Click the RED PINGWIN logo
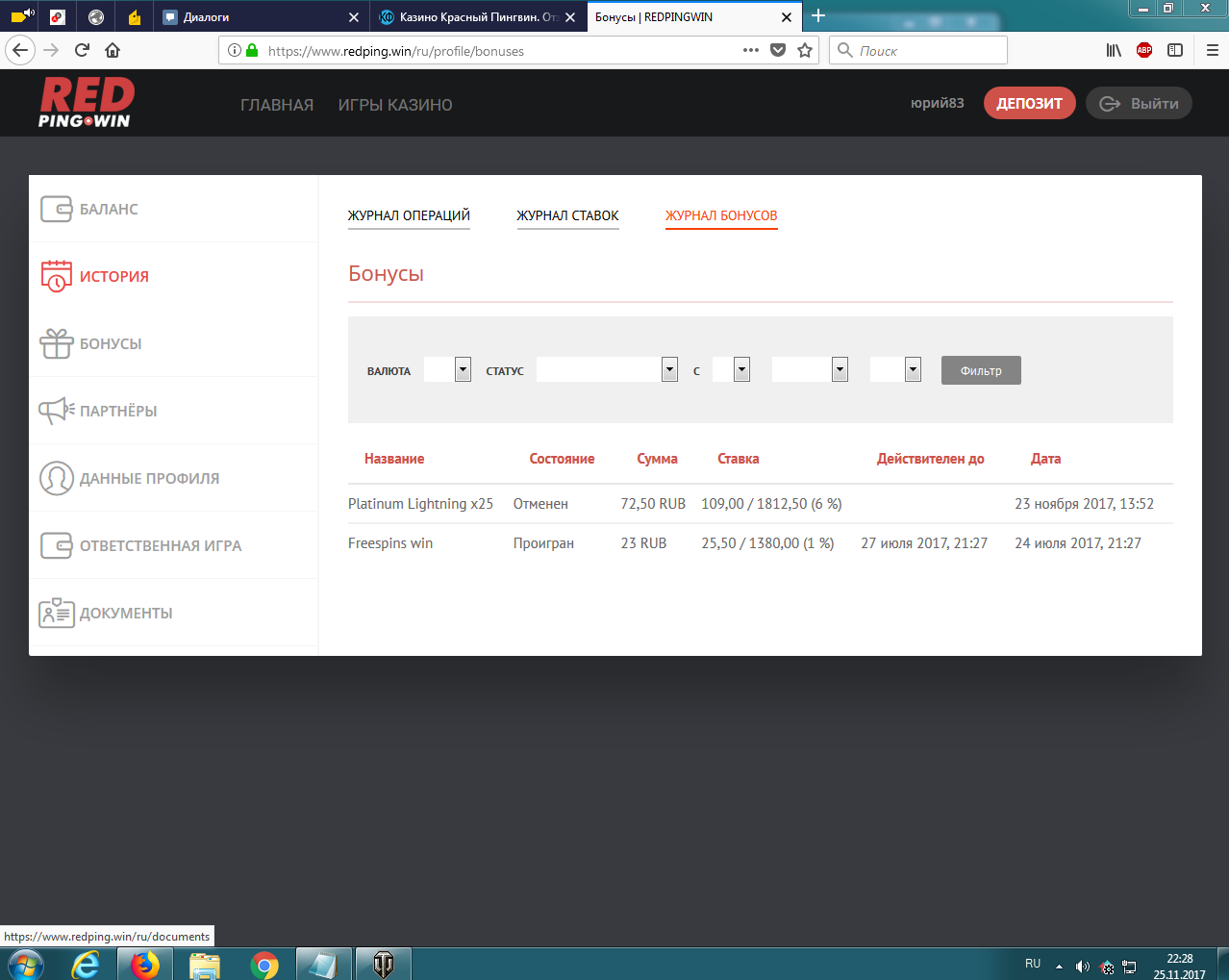 click(87, 103)
